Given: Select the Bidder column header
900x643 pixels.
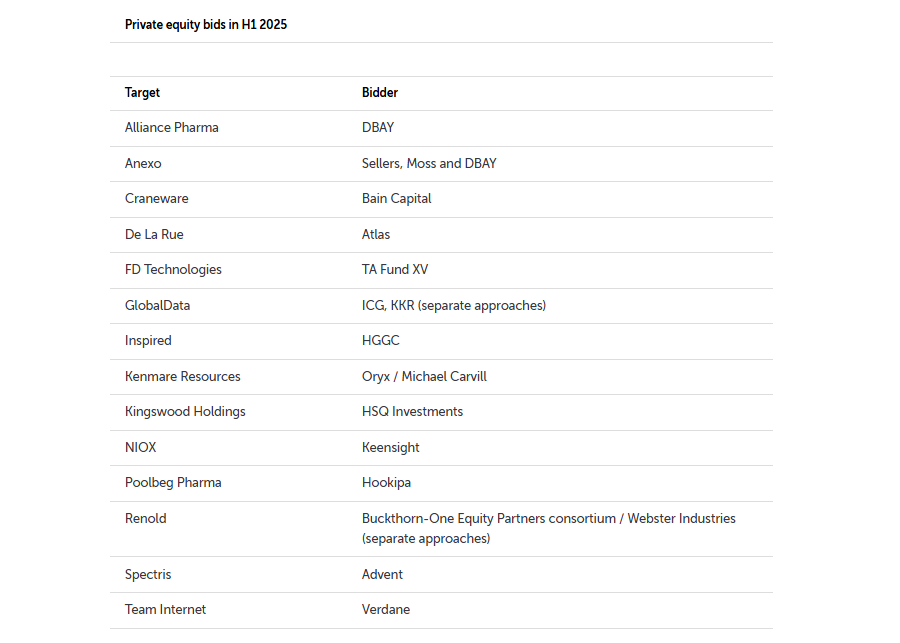Looking at the screenshot, I should tap(379, 92).
